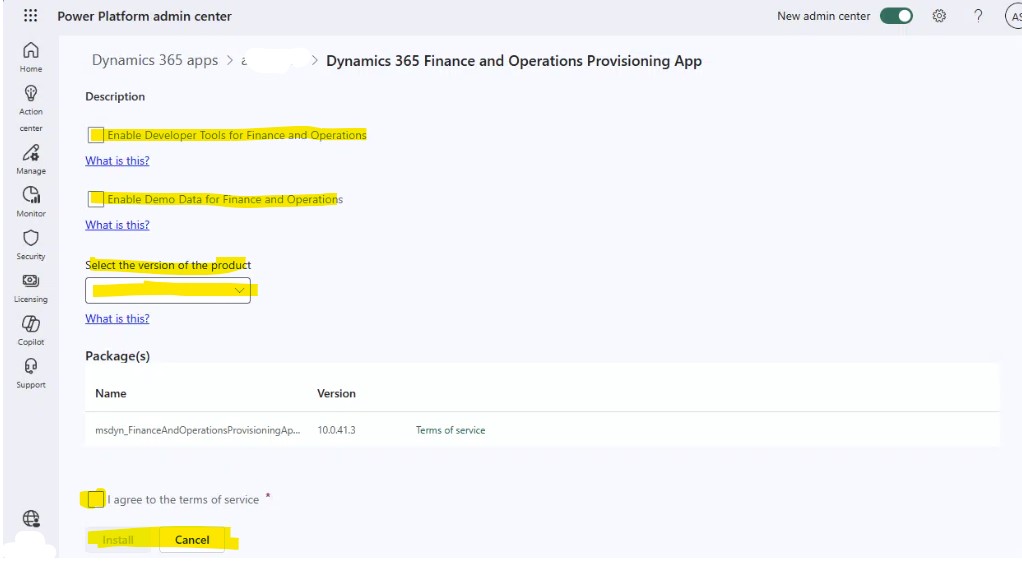Click What is this? under Developer Tools
This screenshot has width=1022, height=562.
click(x=117, y=160)
